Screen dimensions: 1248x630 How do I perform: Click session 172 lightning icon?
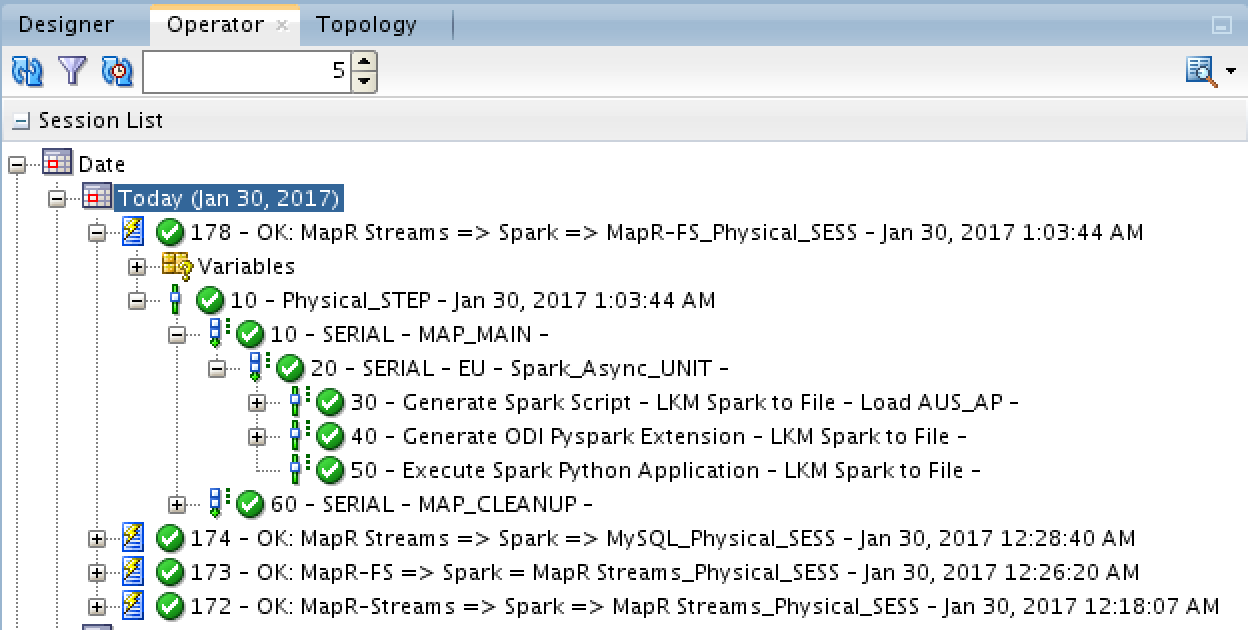(133, 605)
